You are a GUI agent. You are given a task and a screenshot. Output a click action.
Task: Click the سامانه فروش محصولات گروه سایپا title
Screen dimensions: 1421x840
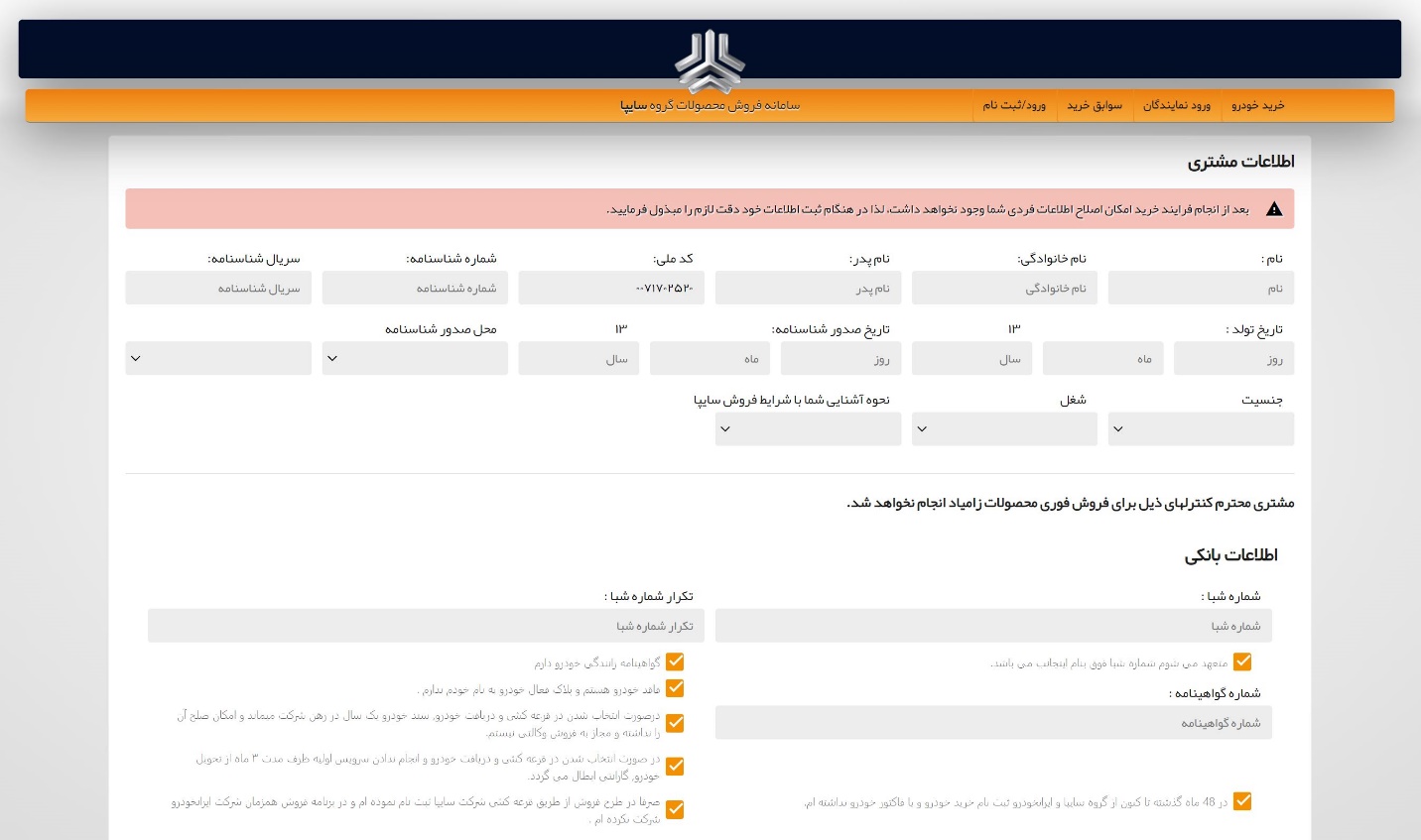710,105
